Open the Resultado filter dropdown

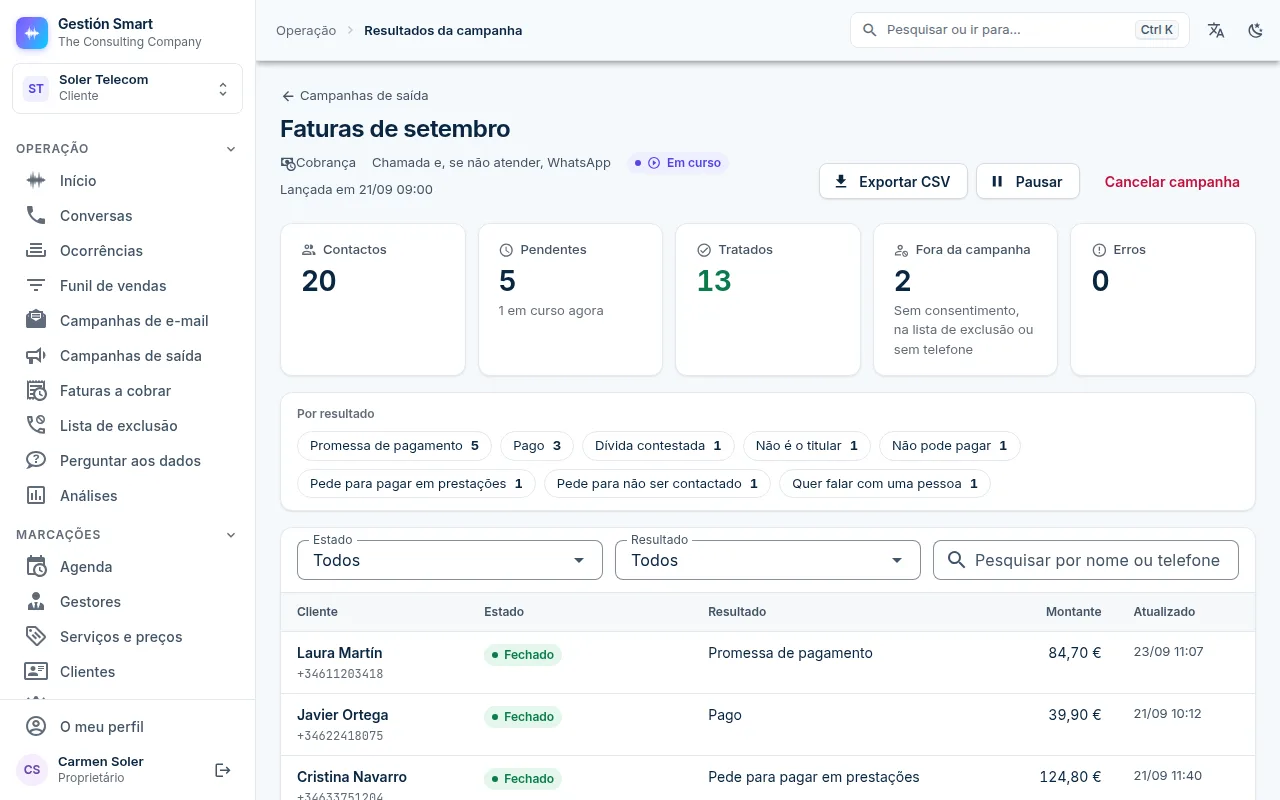(768, 560)
